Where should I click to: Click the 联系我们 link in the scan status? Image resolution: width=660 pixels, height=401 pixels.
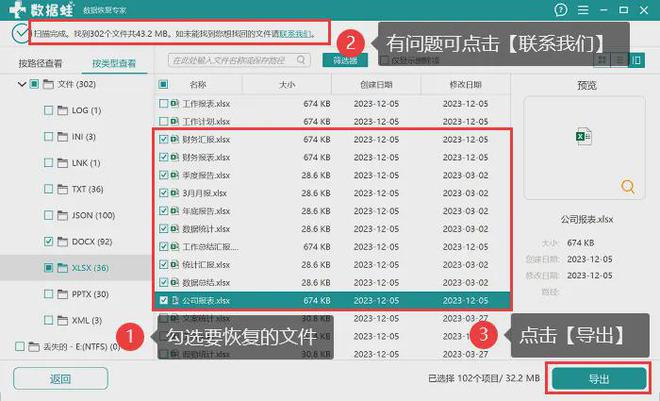[295, 34]
